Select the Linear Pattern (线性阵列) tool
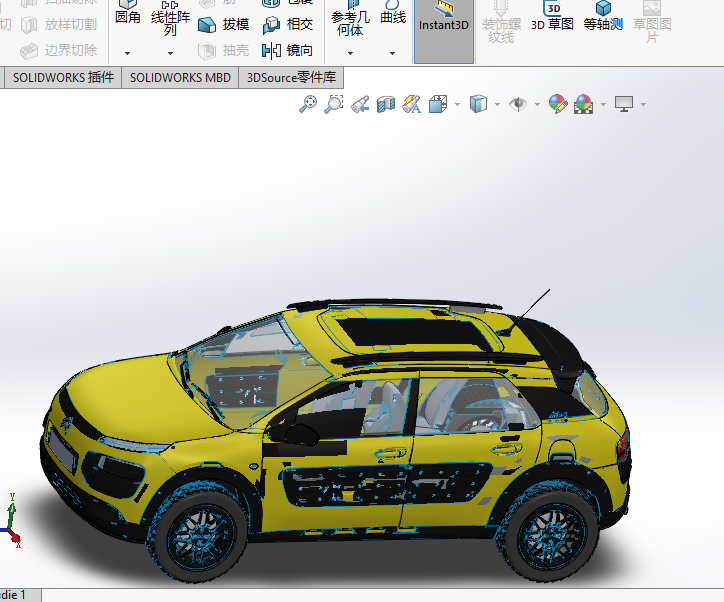The image size is (724, 602). [170, 18]
